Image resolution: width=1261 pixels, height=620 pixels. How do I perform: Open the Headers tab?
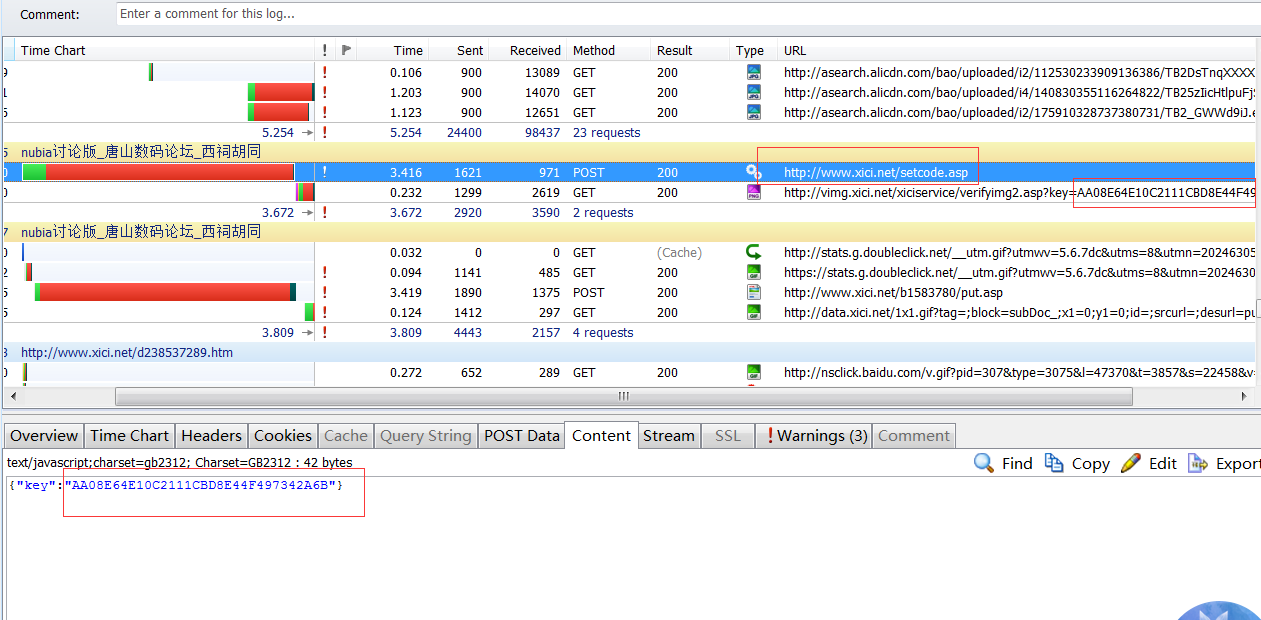[x=211, y=435]
